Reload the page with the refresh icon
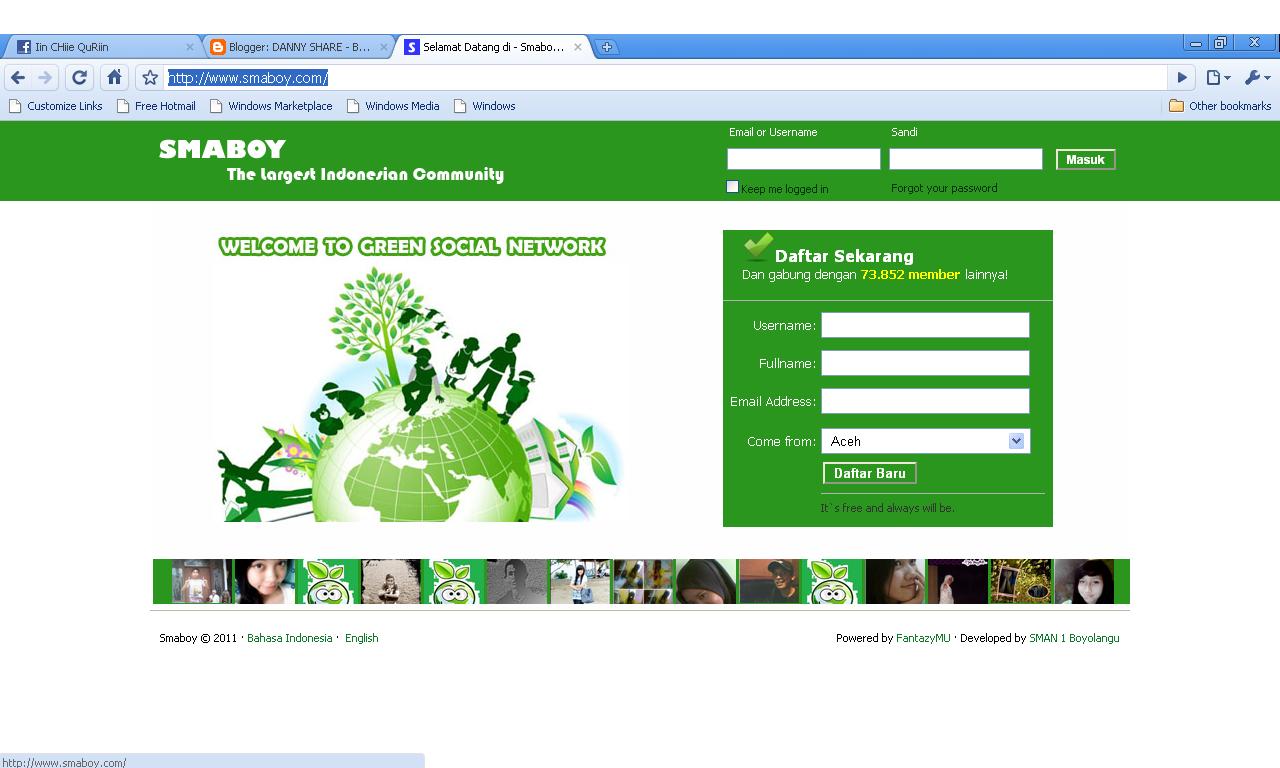This screenshot has width=1280, height=768. coord(80,77)
